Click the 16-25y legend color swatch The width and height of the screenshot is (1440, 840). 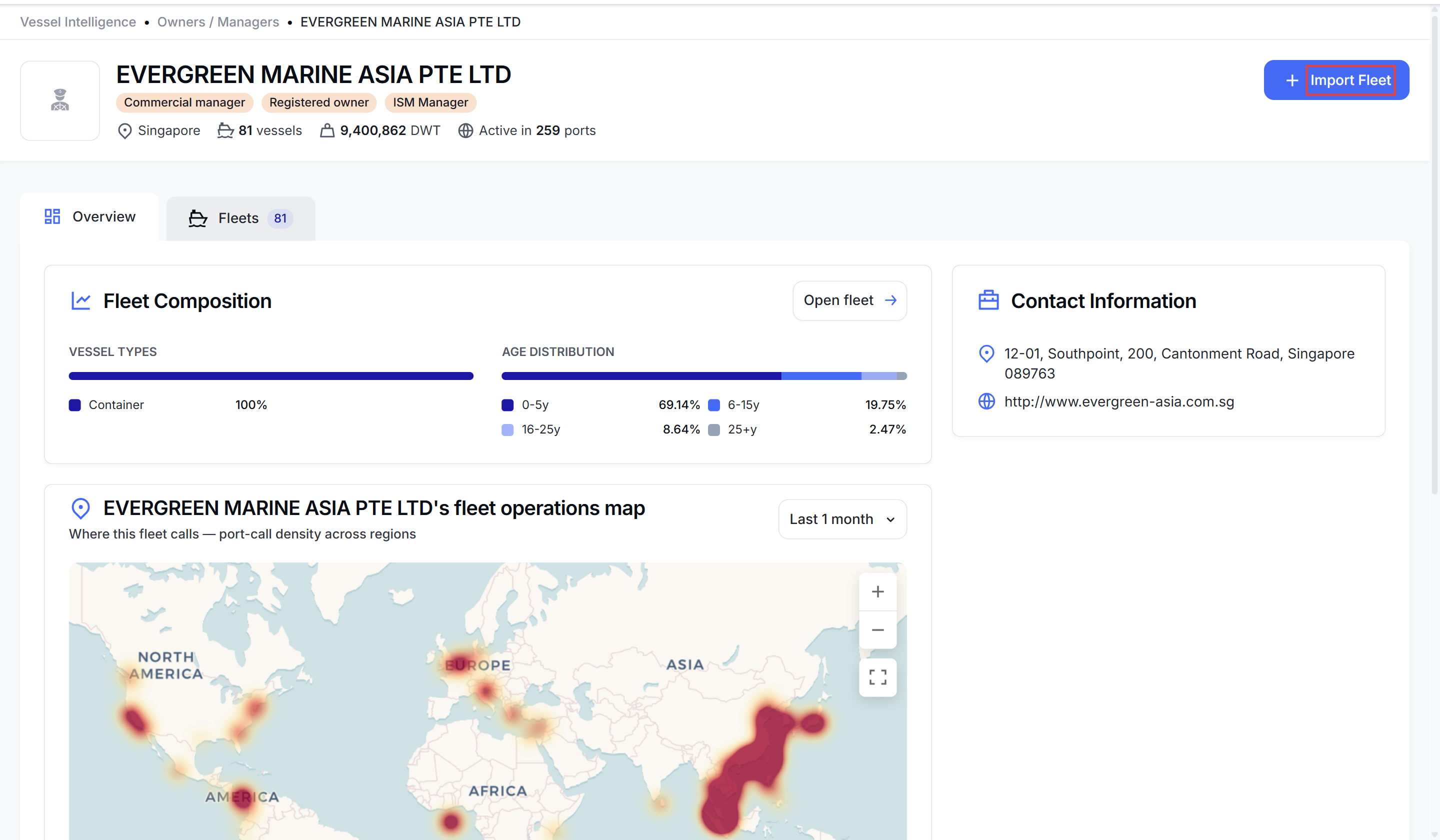pos(507,429)
